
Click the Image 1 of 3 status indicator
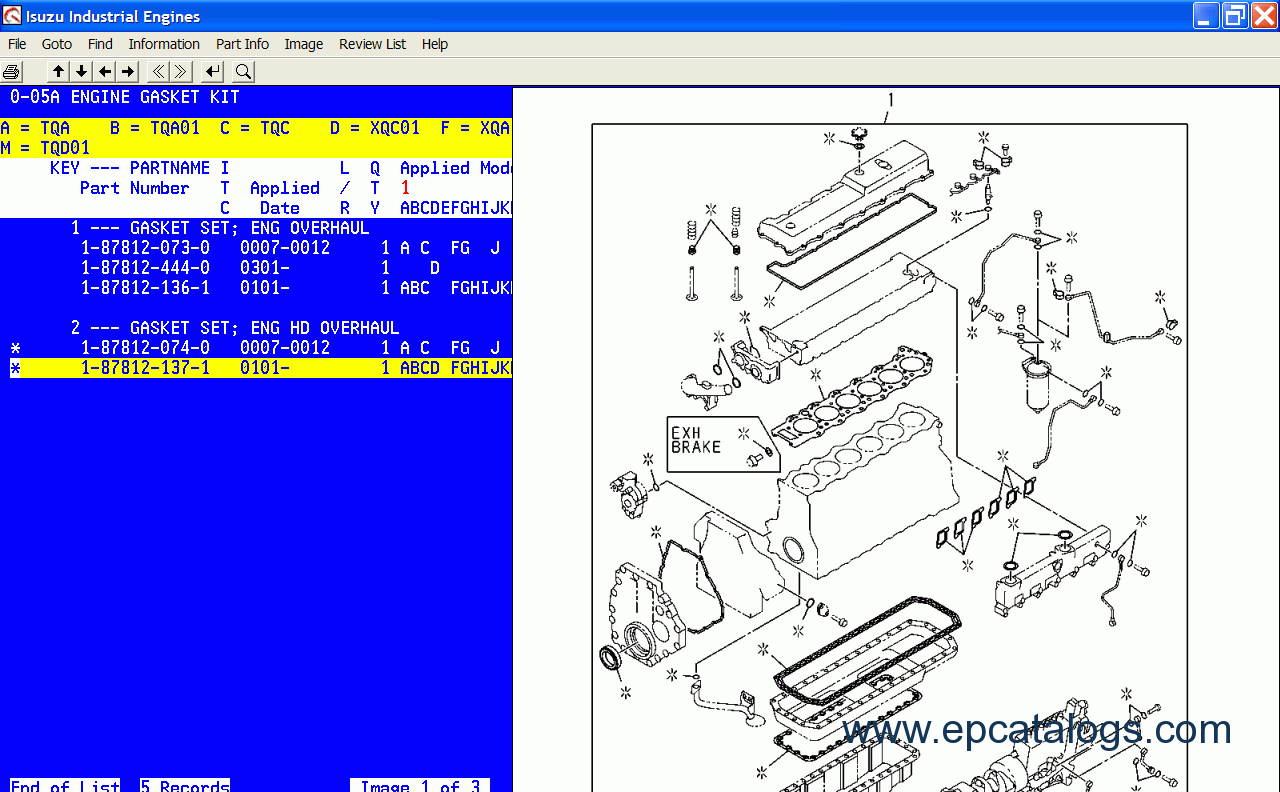420,785
